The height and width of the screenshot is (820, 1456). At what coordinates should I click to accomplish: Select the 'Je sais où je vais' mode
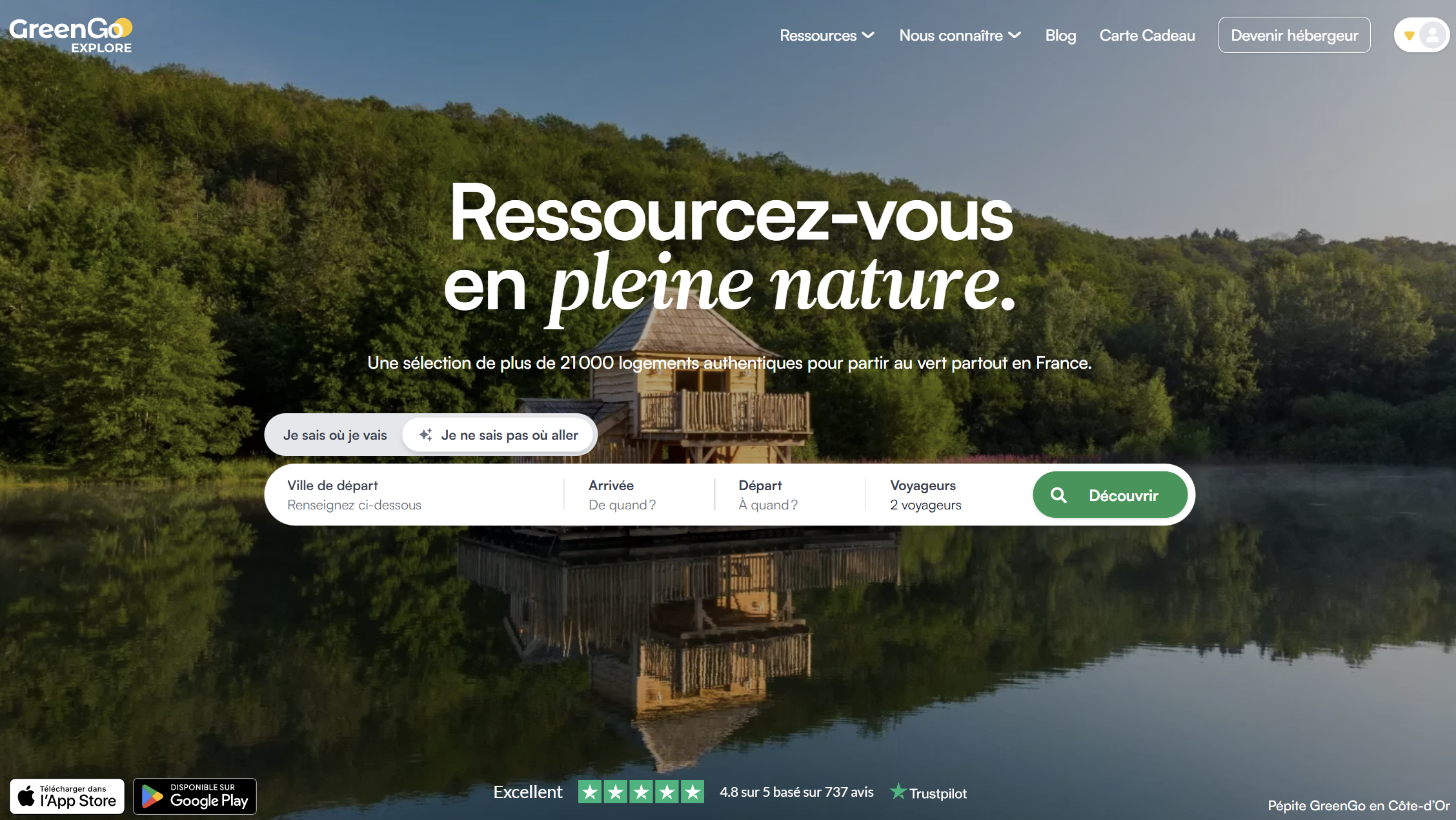(x=335, y=435)
